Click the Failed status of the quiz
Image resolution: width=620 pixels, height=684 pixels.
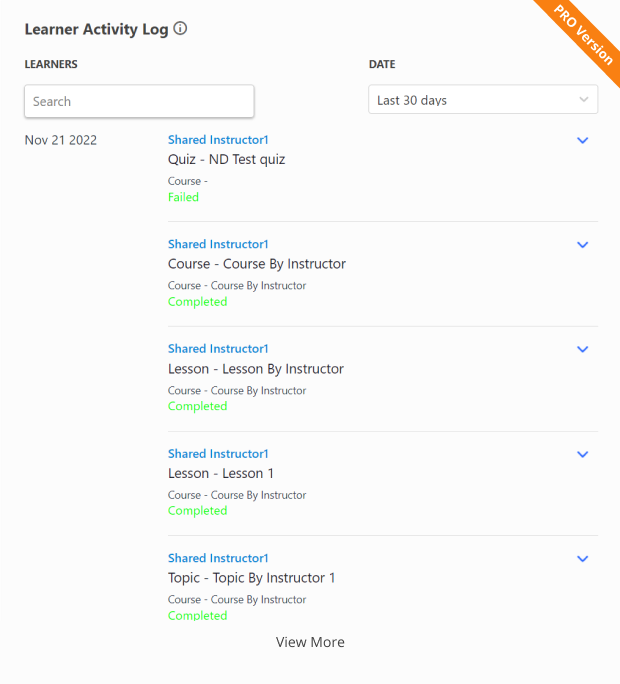pos(183,197)
